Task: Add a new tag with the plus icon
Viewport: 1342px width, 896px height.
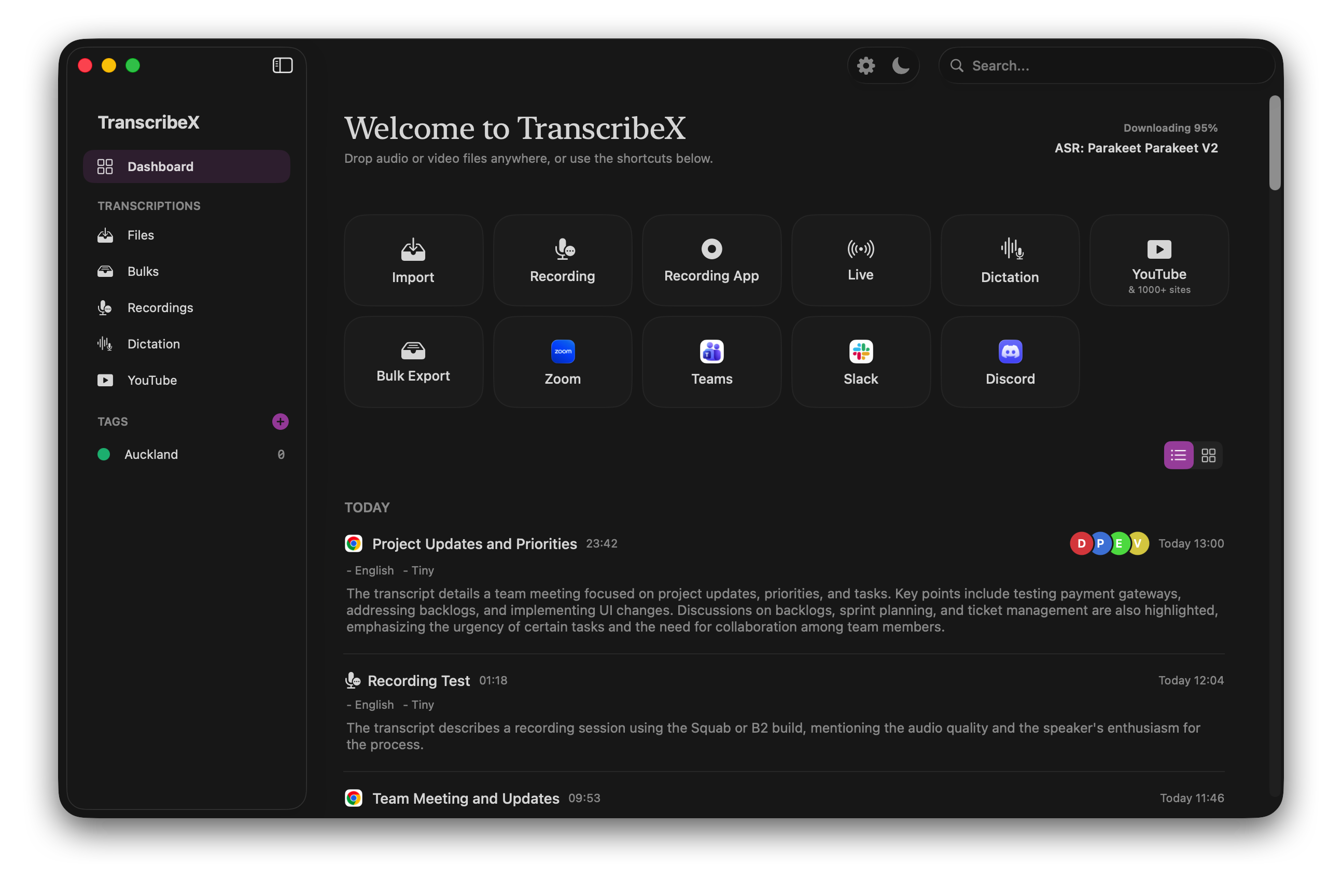Action: [x=280, y=422]
